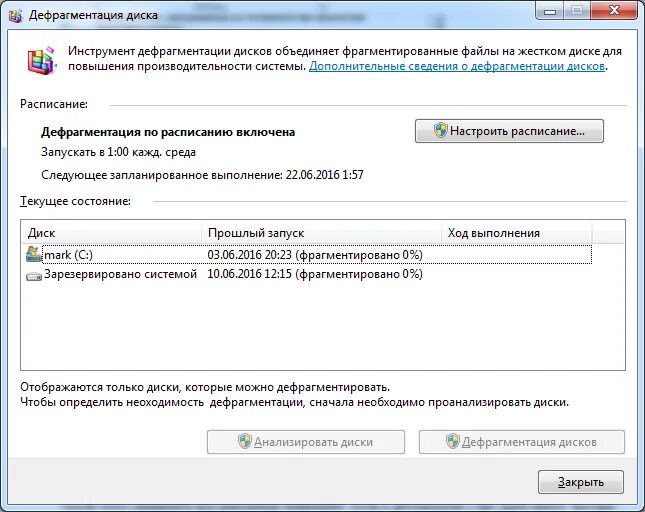The image size is (645, 512).
Task: Click Дефрагментация дисков button
Action: coord(522,442)
